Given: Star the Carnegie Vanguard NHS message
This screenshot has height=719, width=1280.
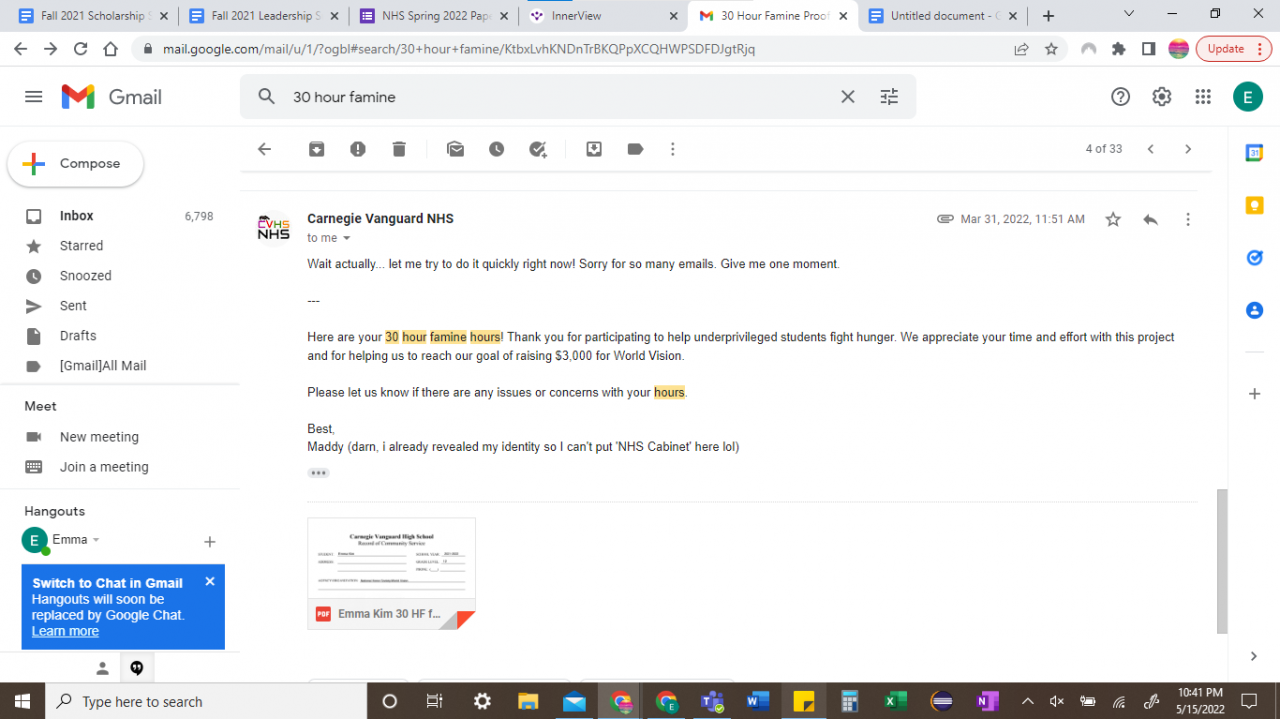Looking at the screenshot, I should [x=1113, y=219].
